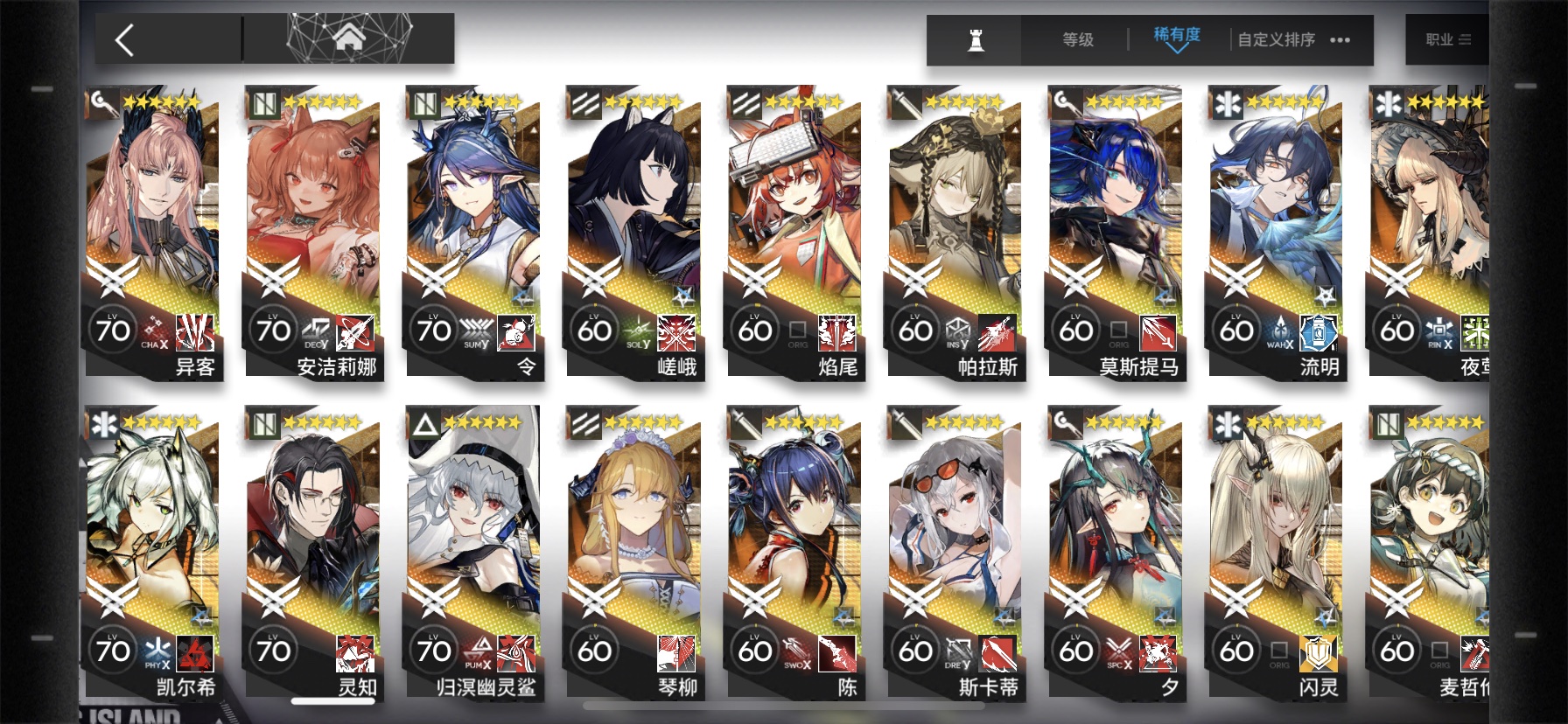Select operator card 令
1568x724 pixels.
tap(473, 233)
